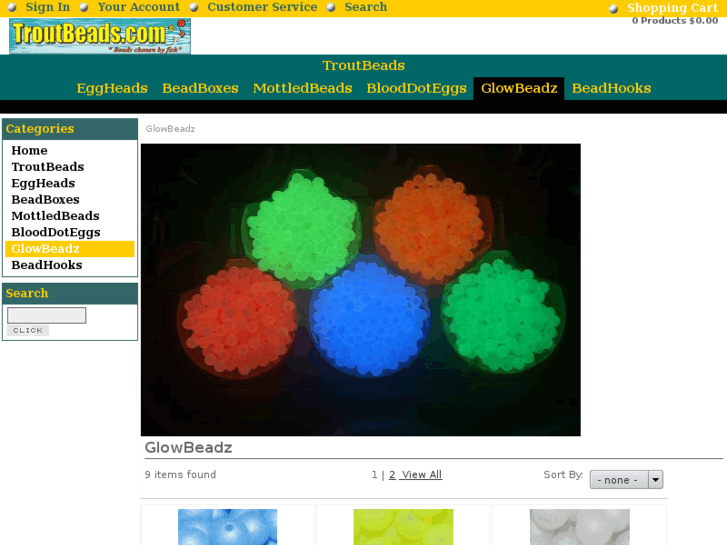727x545 pixels.
Task: Open the blue beads product thumbnail
Action: 228,527
